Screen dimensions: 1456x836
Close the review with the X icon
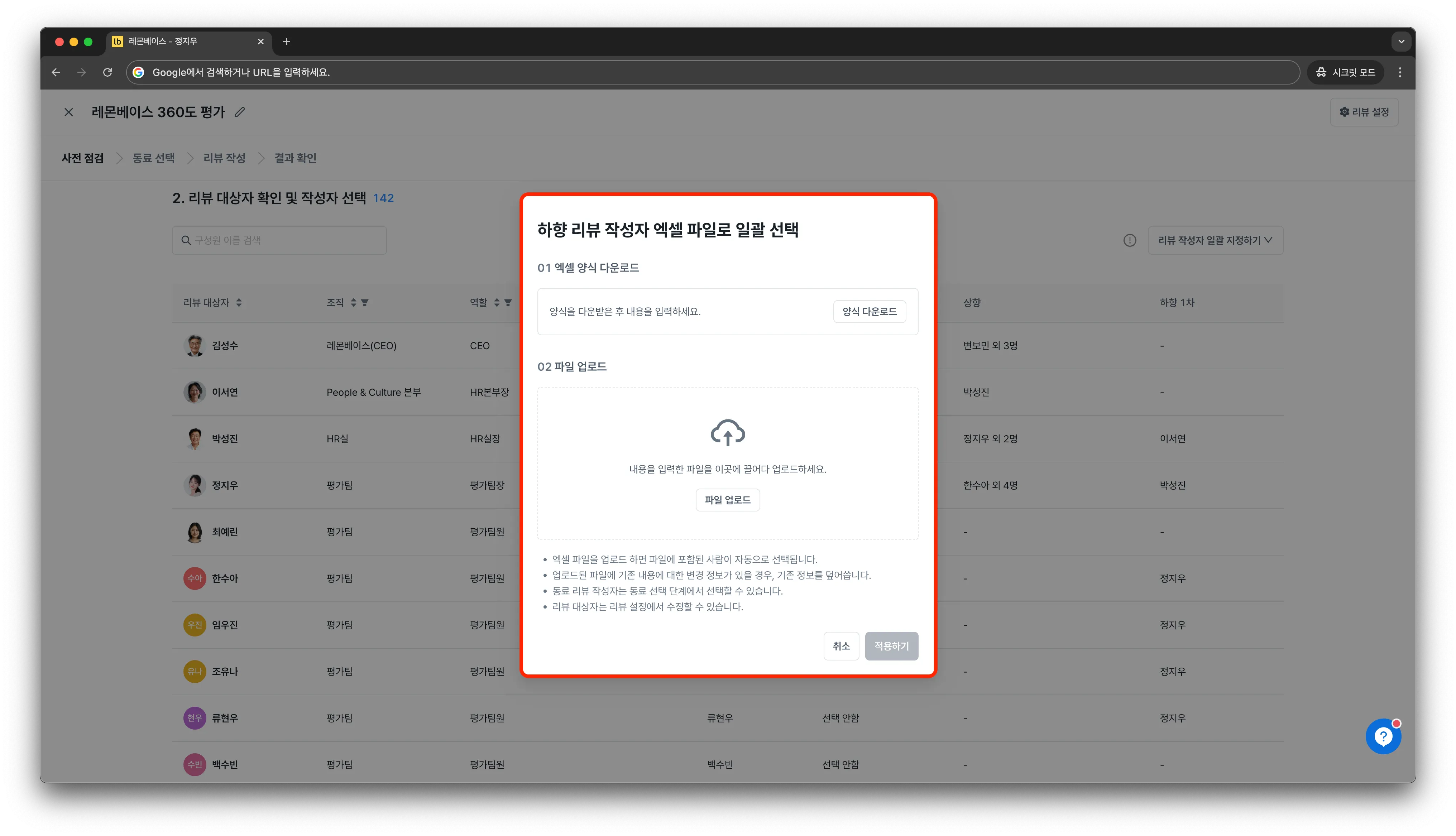pos(68,112)
